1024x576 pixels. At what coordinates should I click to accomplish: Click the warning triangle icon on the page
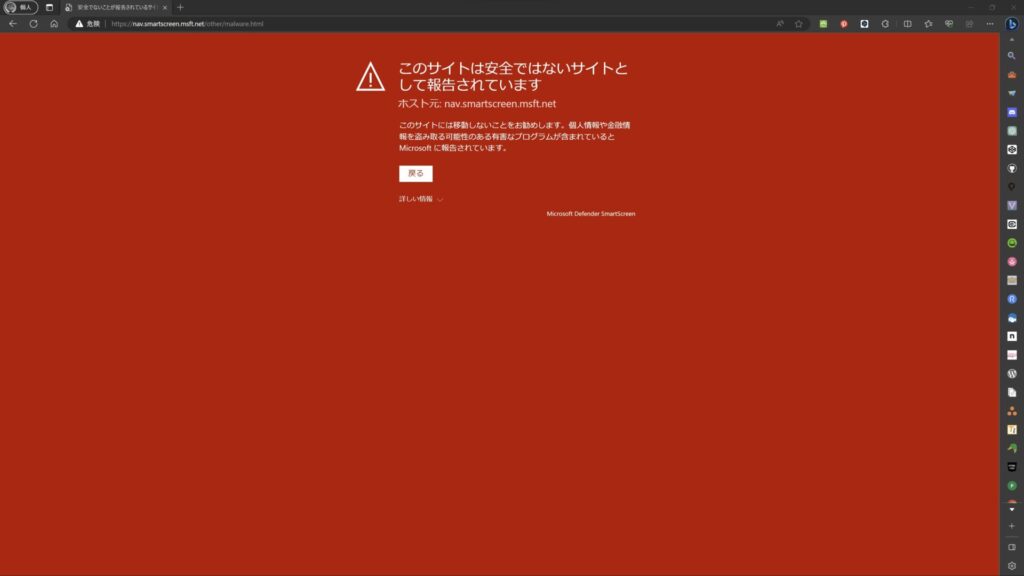370,76
